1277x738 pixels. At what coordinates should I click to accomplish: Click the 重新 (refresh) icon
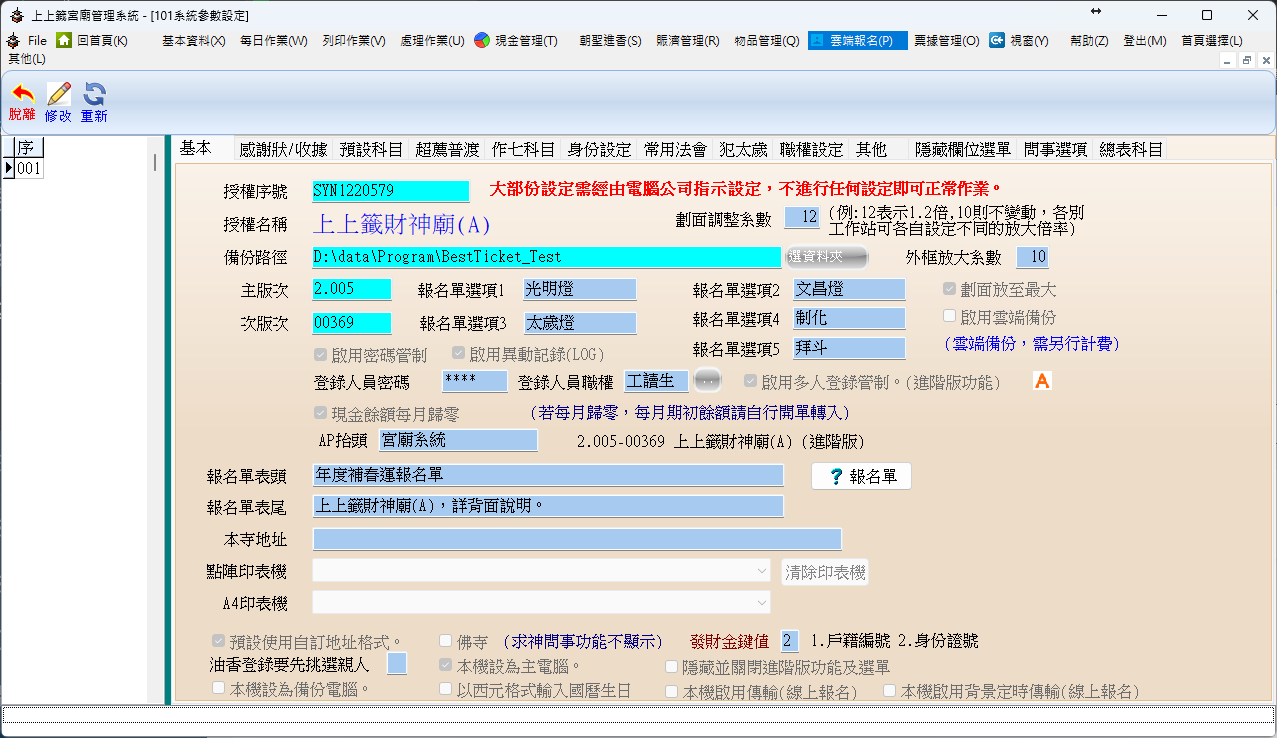94,95
